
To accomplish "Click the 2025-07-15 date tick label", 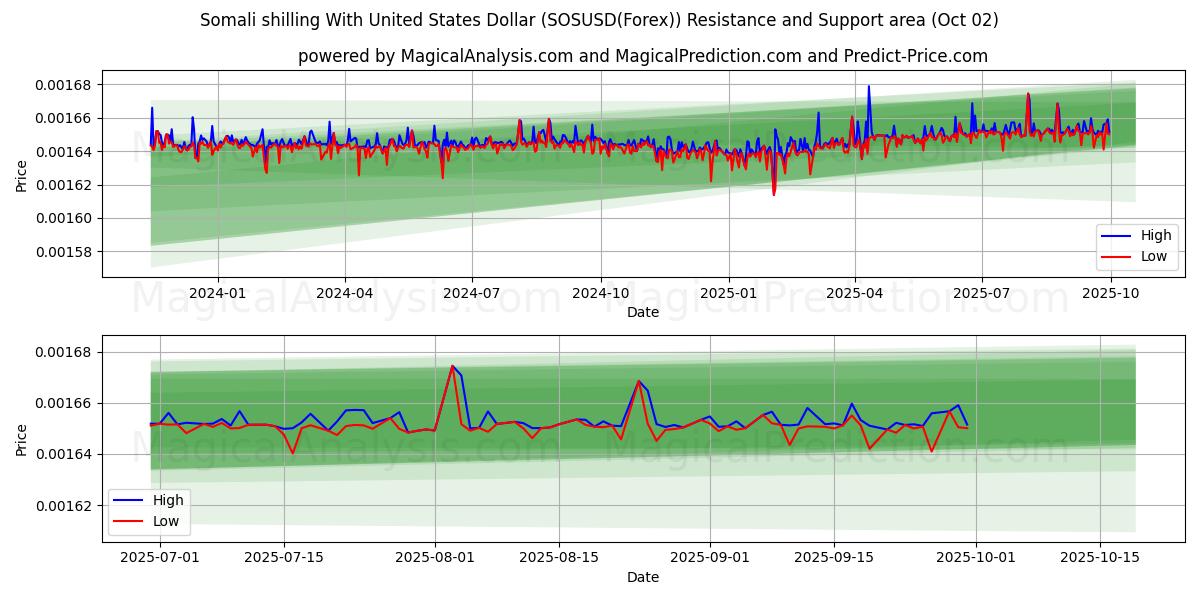I will [x=285, y=558].
